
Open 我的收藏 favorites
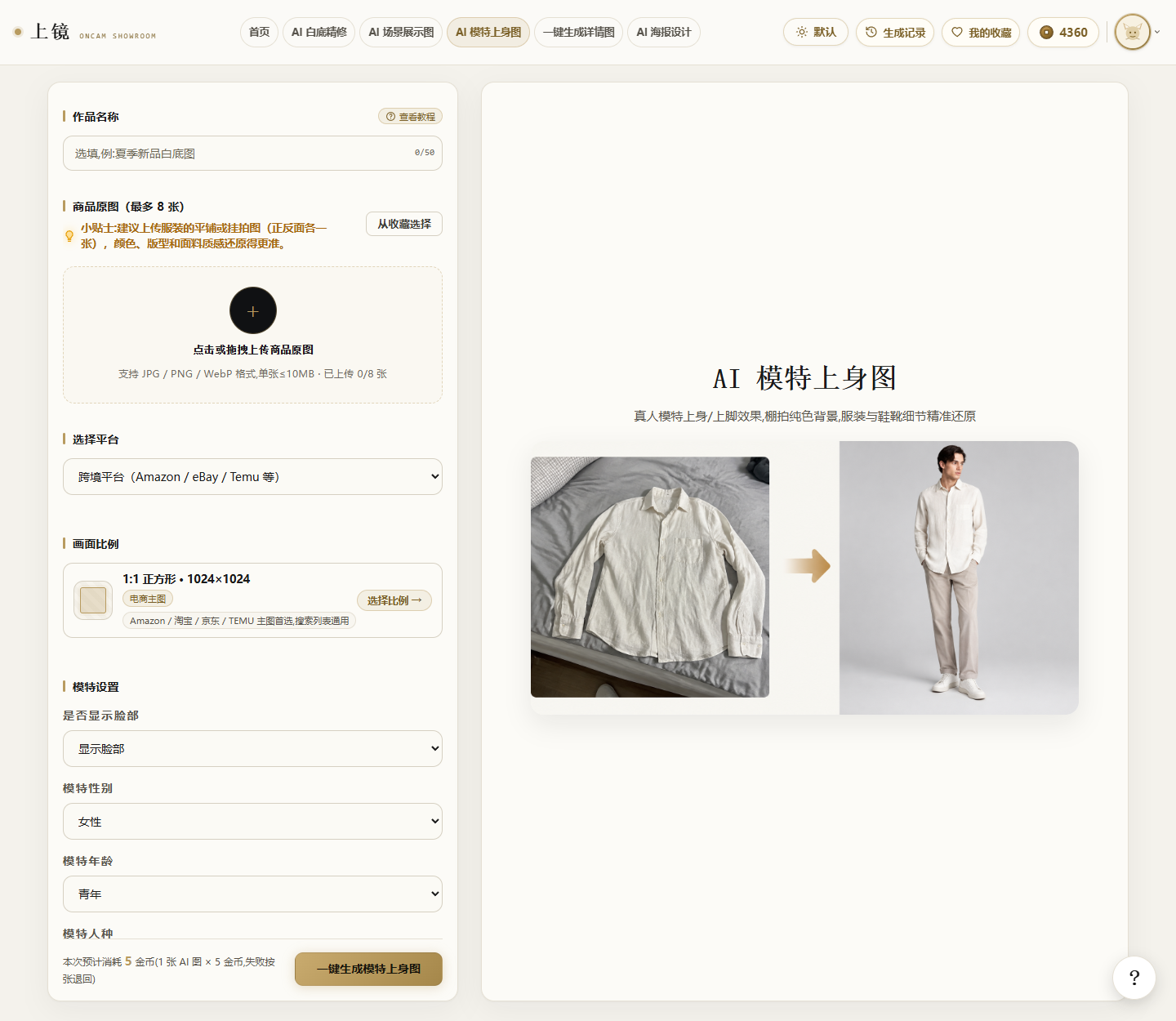tap(981, 32)
